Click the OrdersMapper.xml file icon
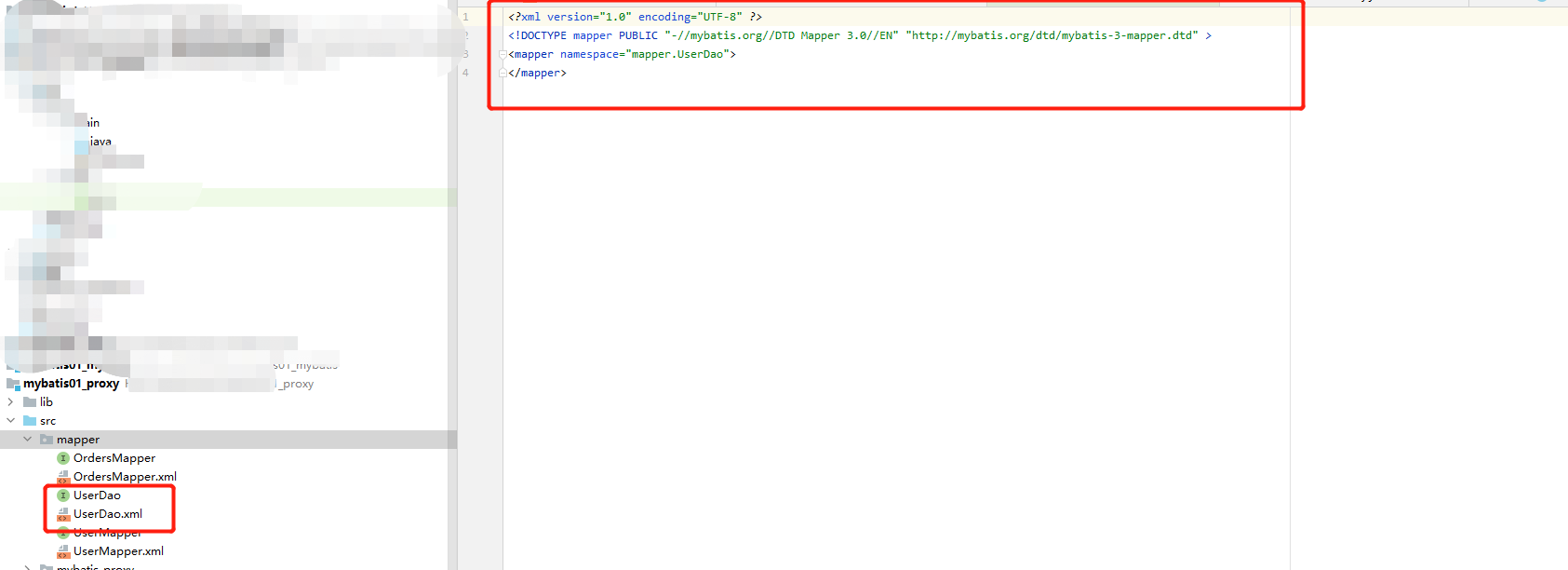The height and width of the screenshot is (570, 1568). tap(63, 477)
